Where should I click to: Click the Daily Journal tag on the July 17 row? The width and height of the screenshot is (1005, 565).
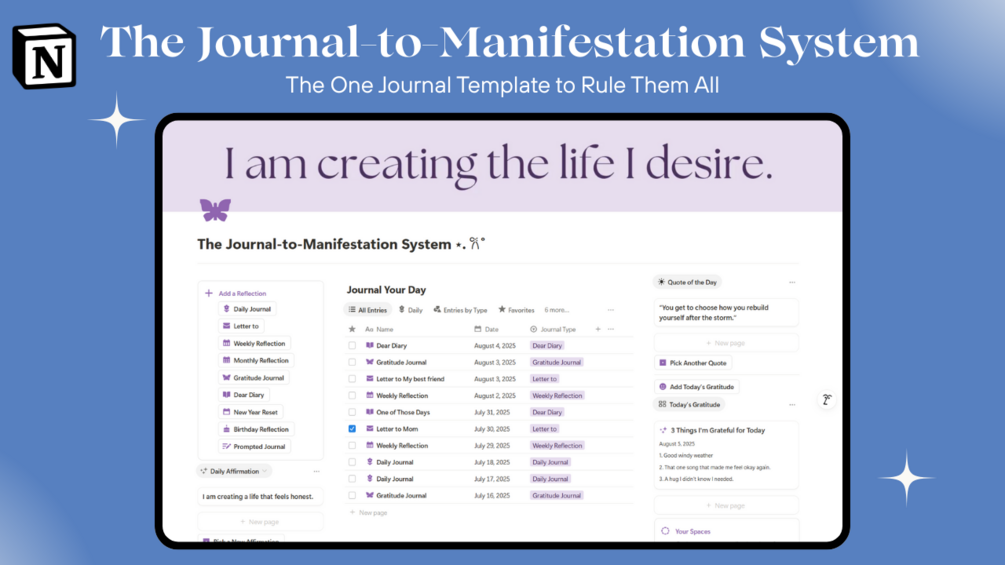pyautogui.click(x=550, y=479)
